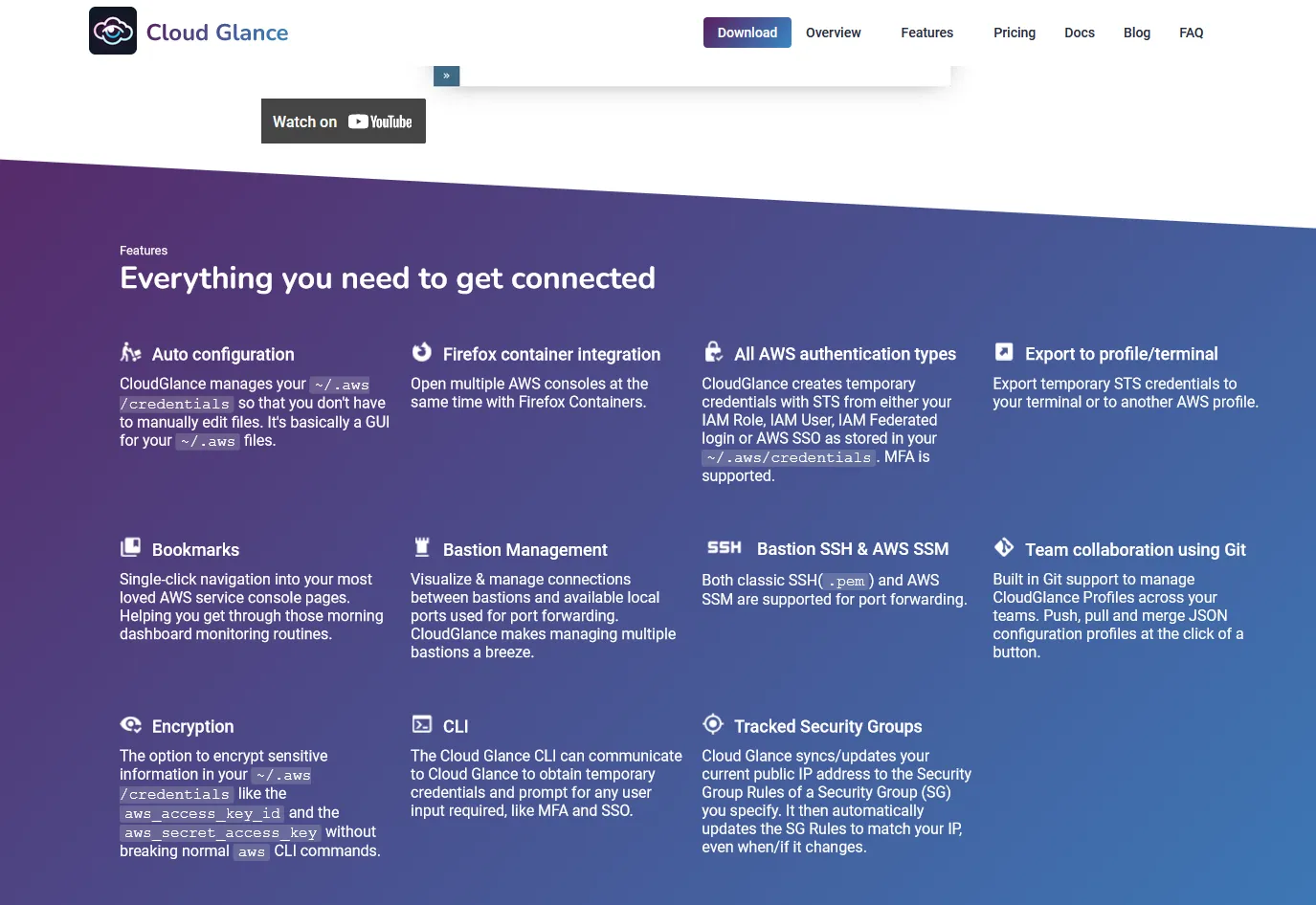This screenshot has height=905, width=1316.
Task: Open Watch on YouTube link
Action: (343, 121)
